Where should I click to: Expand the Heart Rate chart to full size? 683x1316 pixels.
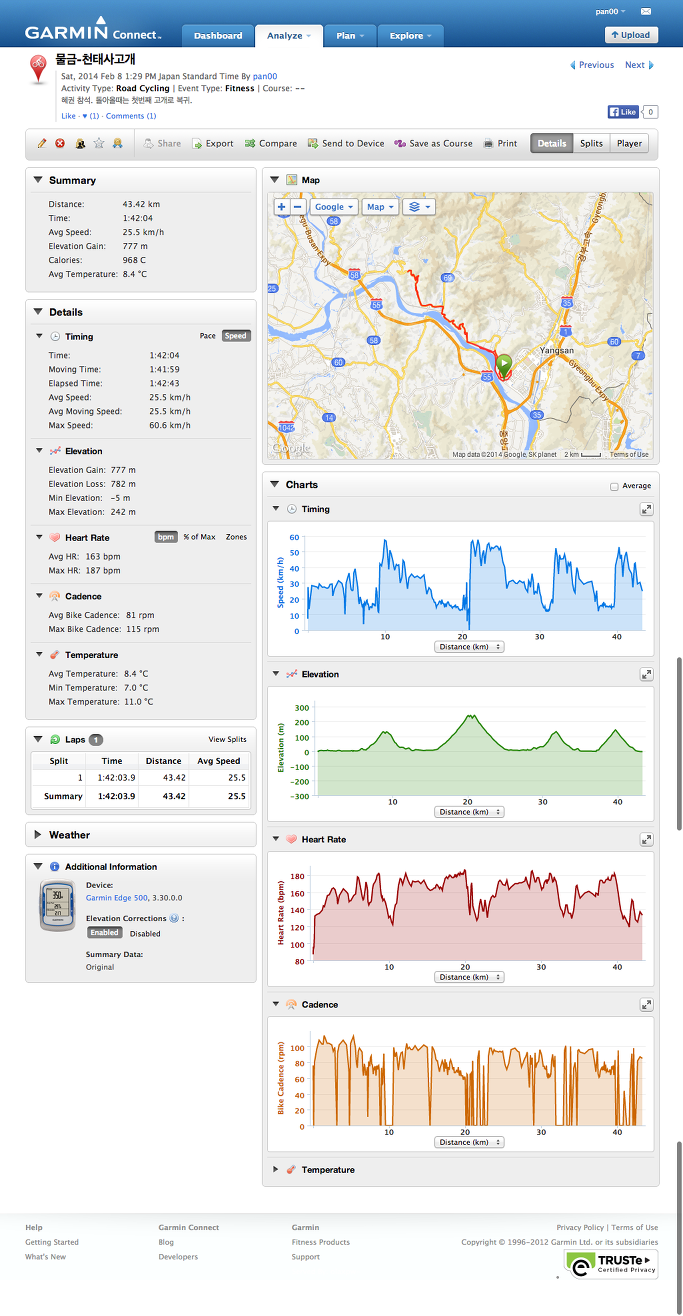647,839
